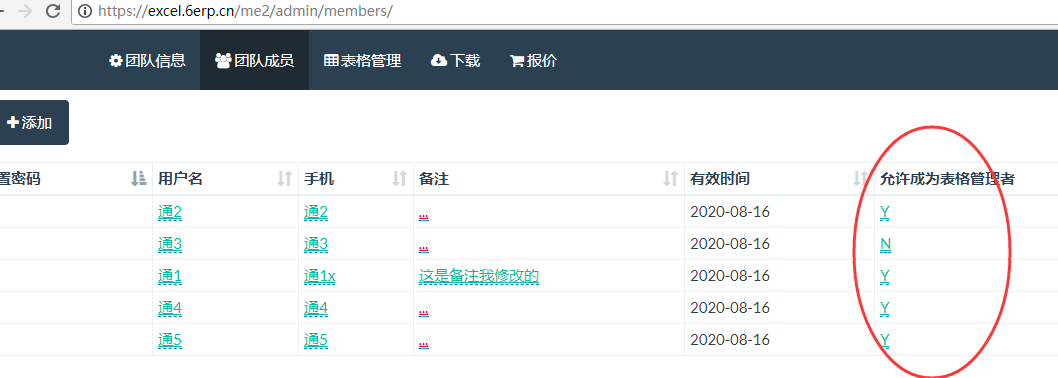Click the 添加 button

pos(31,123)
